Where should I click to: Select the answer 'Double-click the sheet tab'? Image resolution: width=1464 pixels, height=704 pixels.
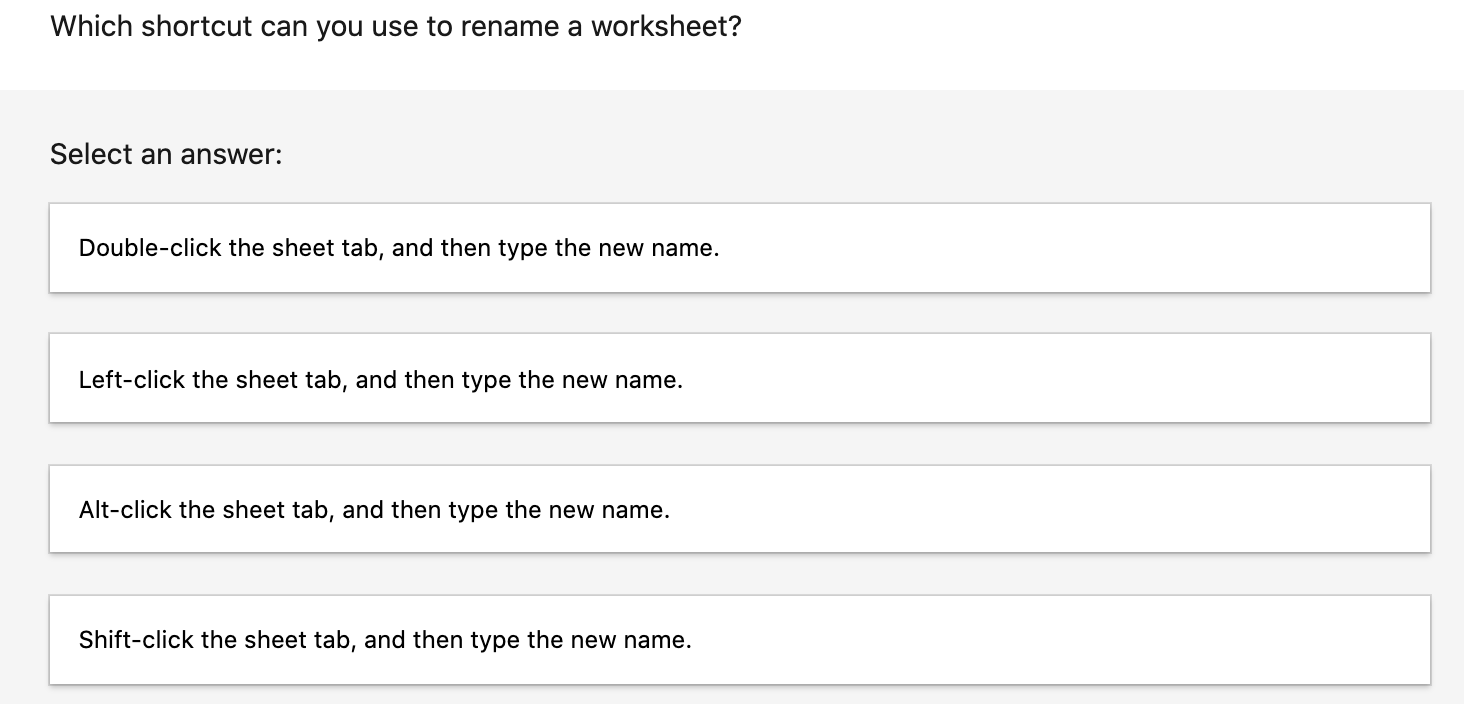point(740,248)
